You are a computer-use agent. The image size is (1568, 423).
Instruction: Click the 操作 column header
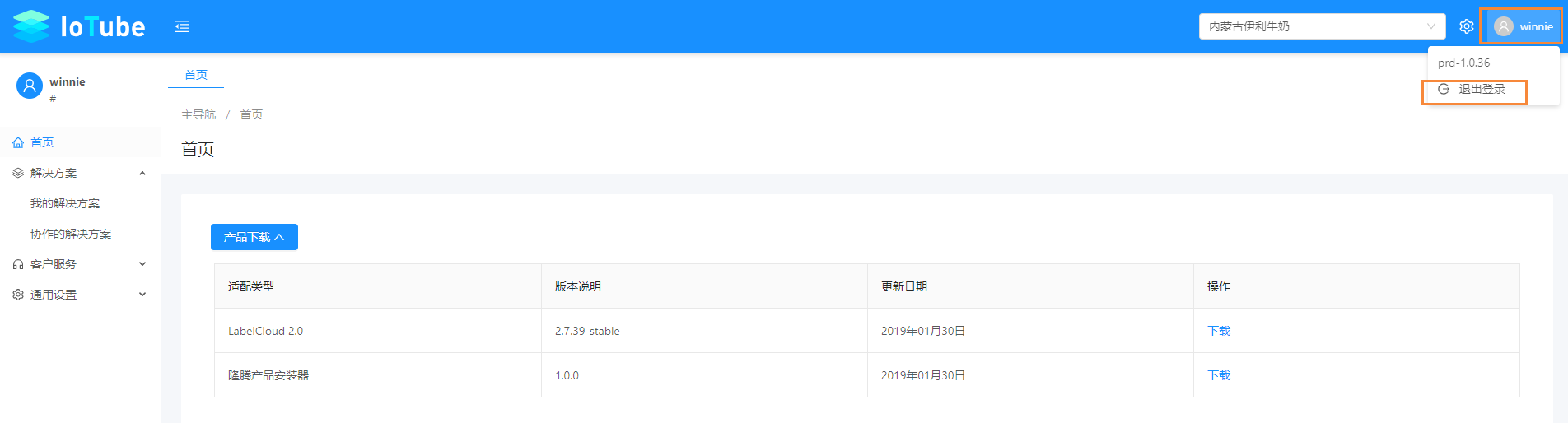[1356, 286]
